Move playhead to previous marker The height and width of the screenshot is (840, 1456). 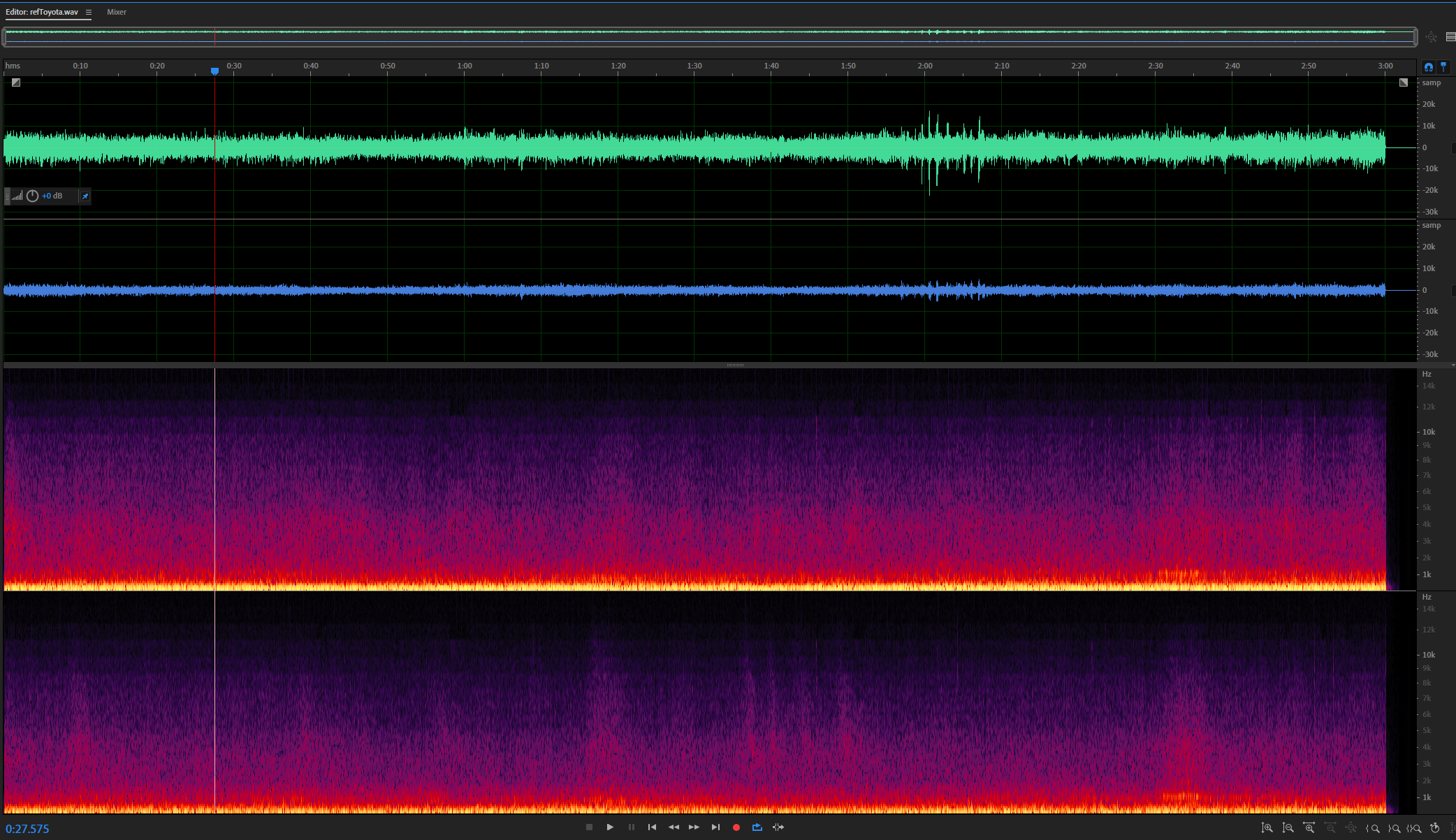click(652, 827)
